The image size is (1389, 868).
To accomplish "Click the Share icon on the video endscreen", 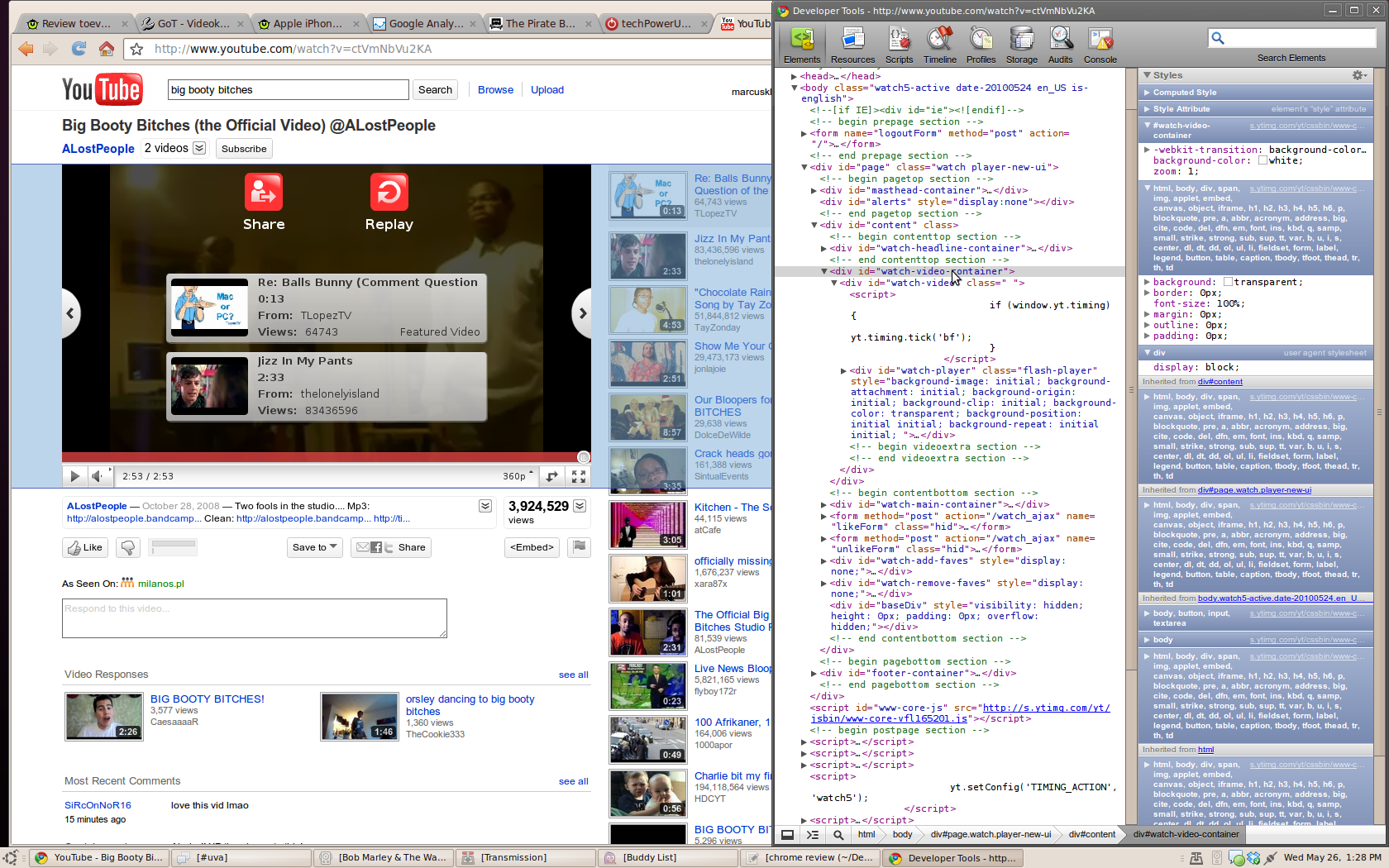I will click(264, 193).
